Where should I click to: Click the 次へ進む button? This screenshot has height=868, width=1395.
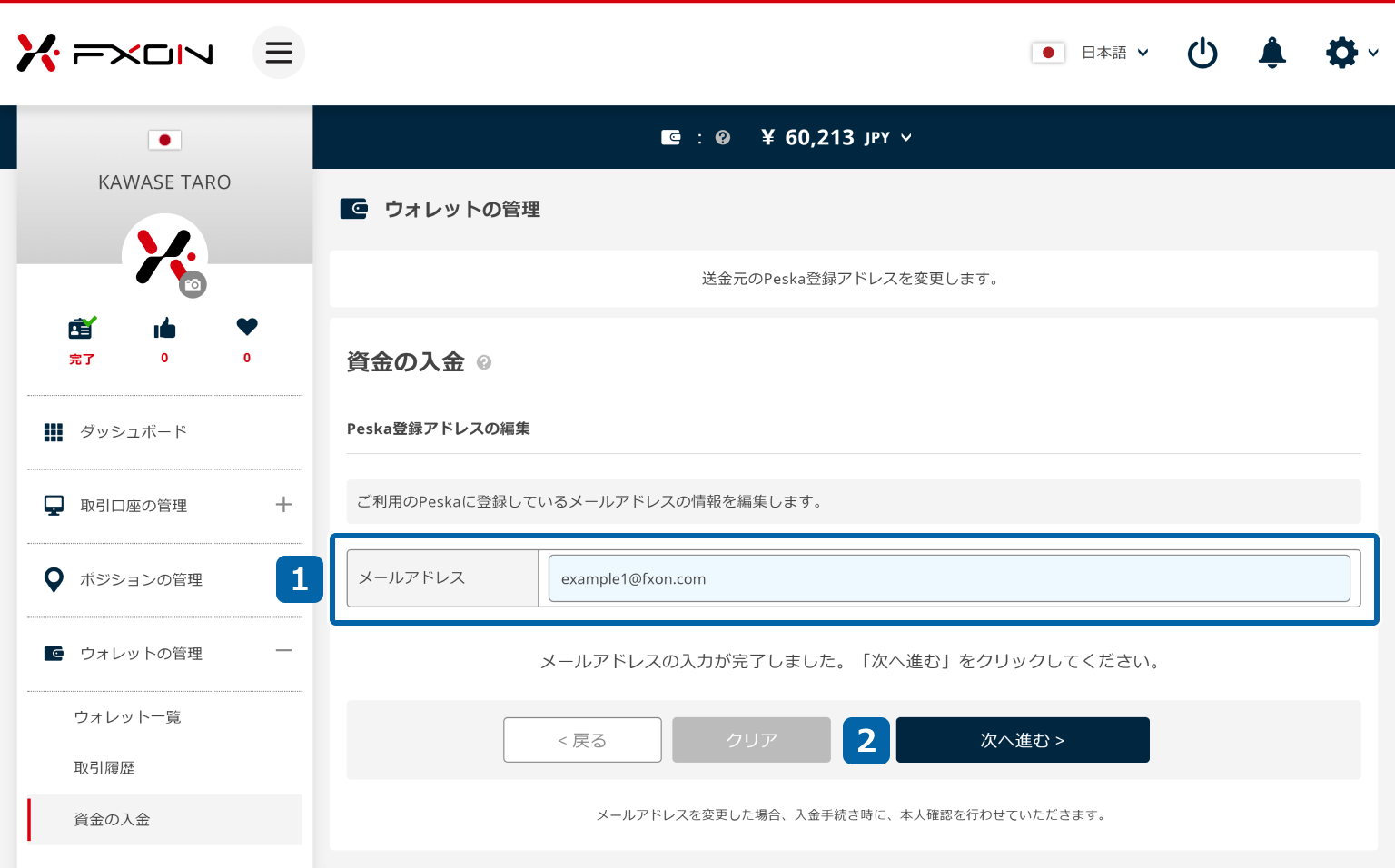pyautogui.click(x=1022, y=740)
